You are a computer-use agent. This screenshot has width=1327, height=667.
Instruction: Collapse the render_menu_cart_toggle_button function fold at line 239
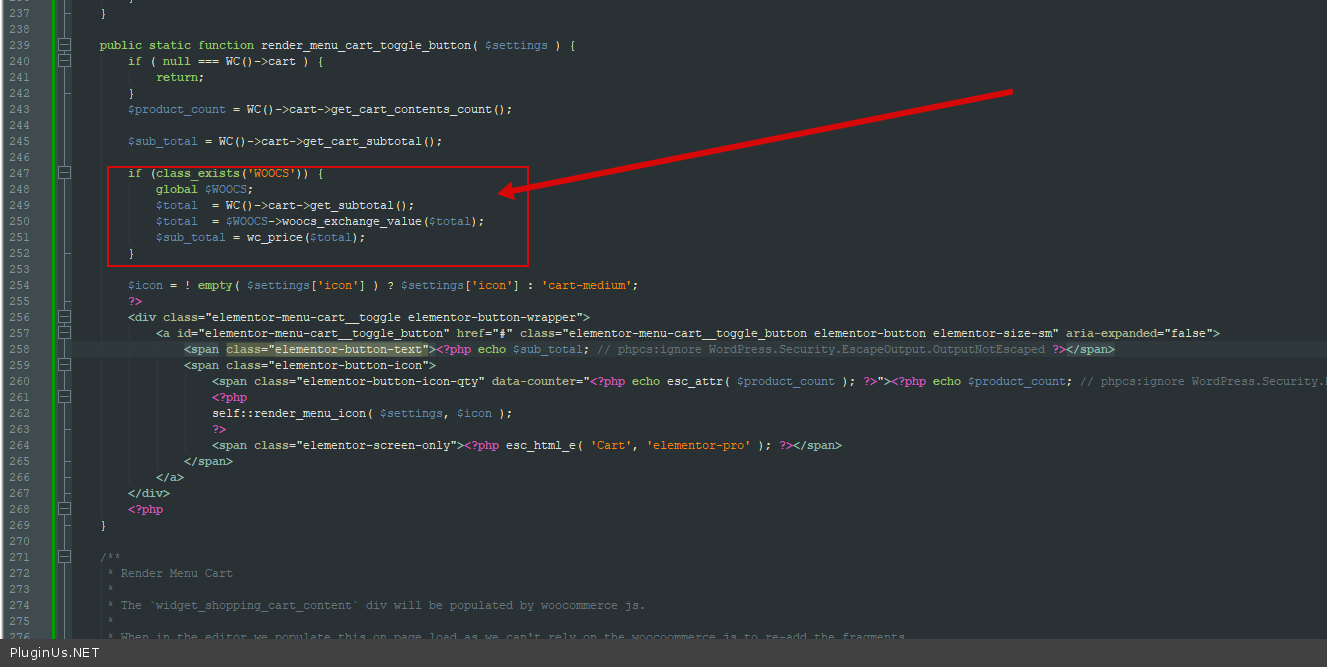[x=64, y=45]
